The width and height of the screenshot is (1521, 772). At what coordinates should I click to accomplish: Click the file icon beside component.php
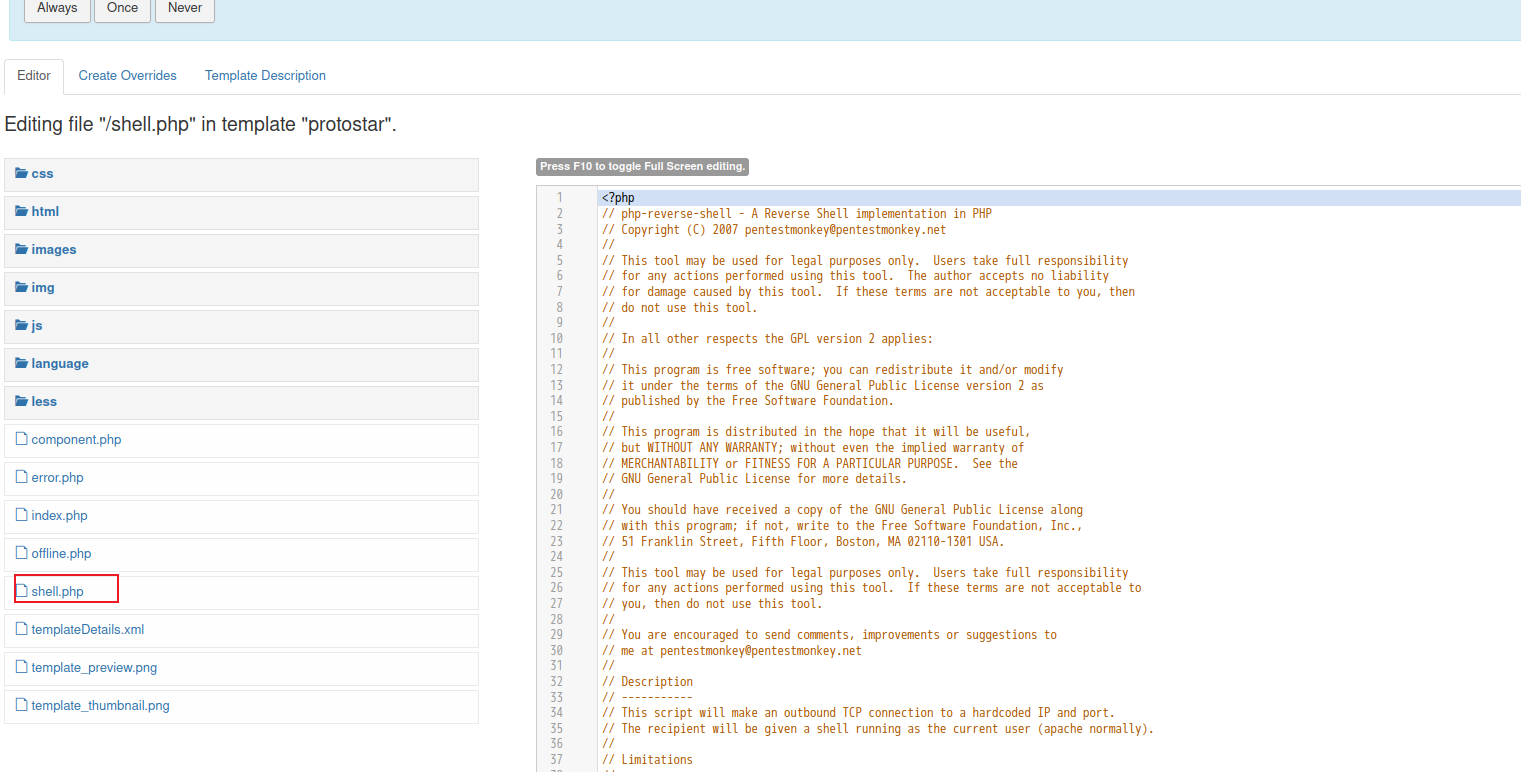point(21,439)
